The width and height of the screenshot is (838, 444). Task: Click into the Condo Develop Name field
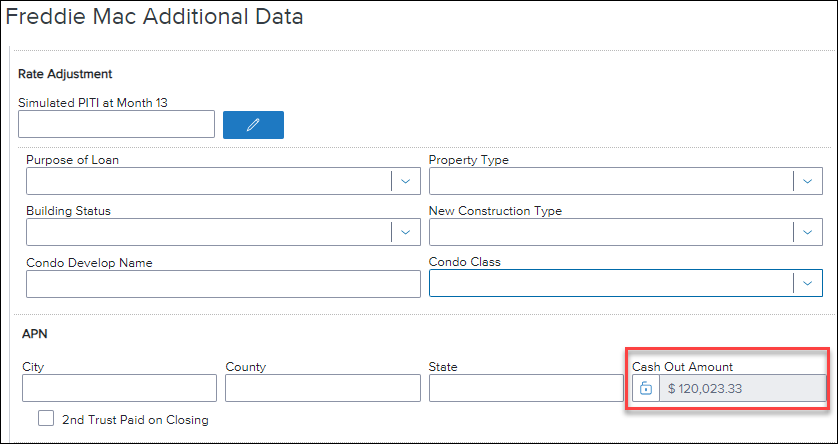click(x=223, y=283)
